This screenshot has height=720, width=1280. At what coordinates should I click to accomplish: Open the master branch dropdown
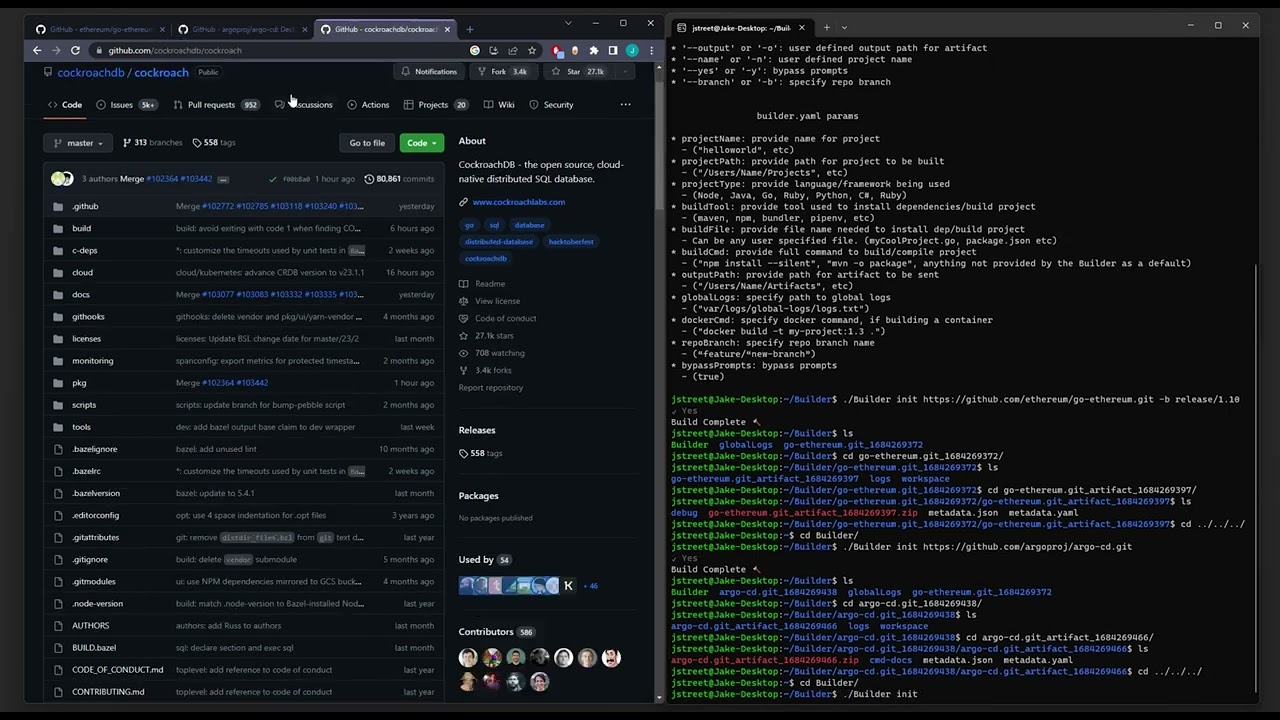pyautogui.click(x=78, y=143)
